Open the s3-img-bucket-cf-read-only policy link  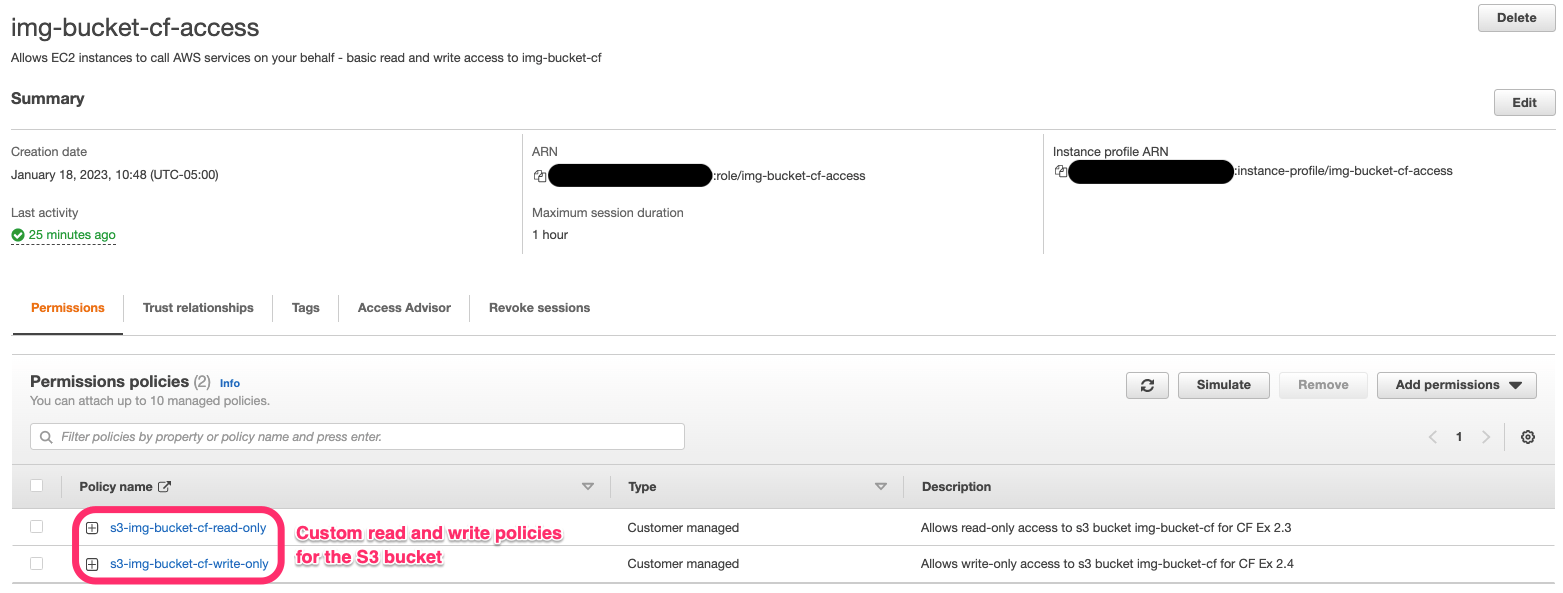[x=188, y=528]
